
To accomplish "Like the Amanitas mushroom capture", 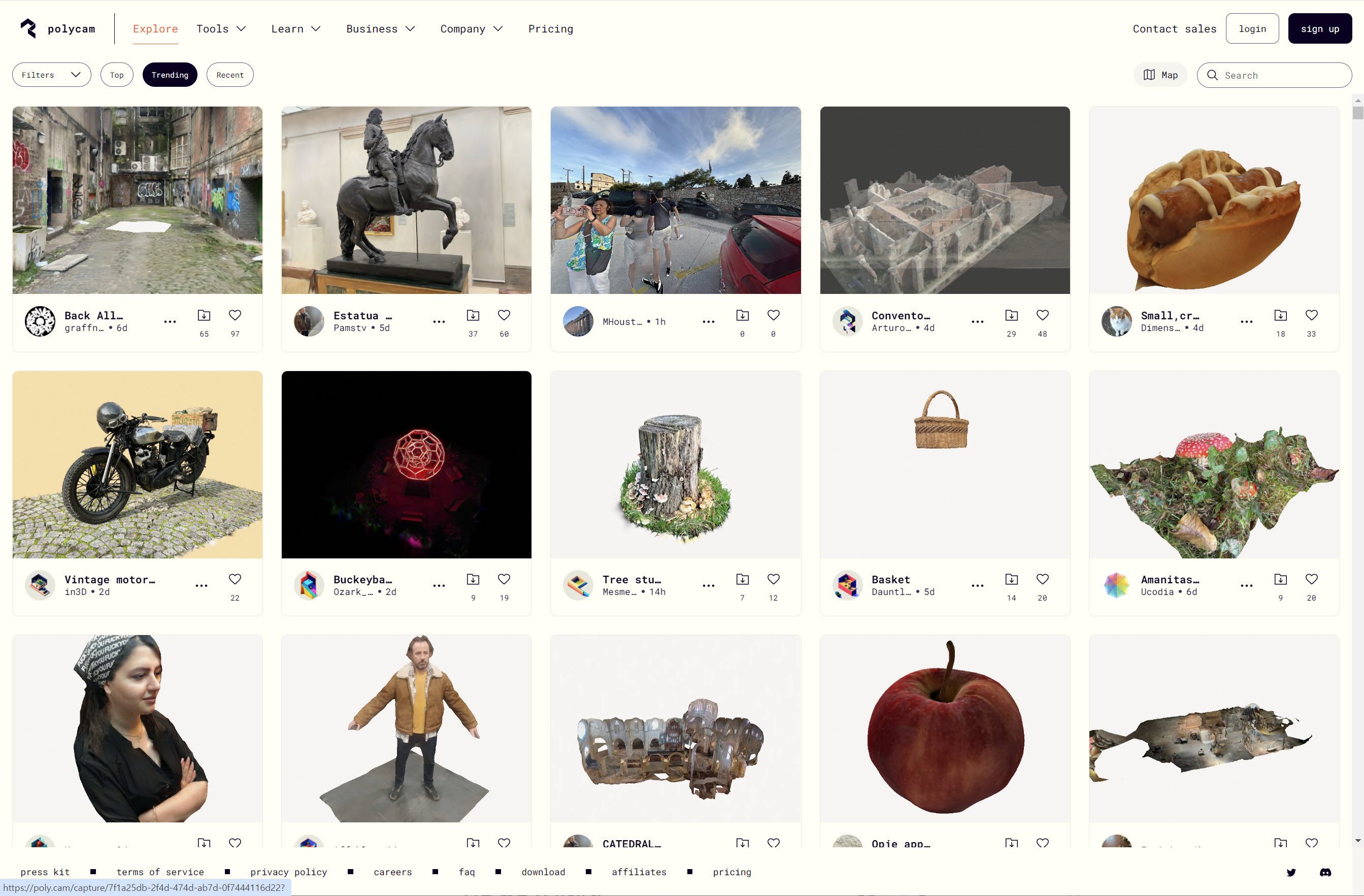I will click(x=1311, y=579).
